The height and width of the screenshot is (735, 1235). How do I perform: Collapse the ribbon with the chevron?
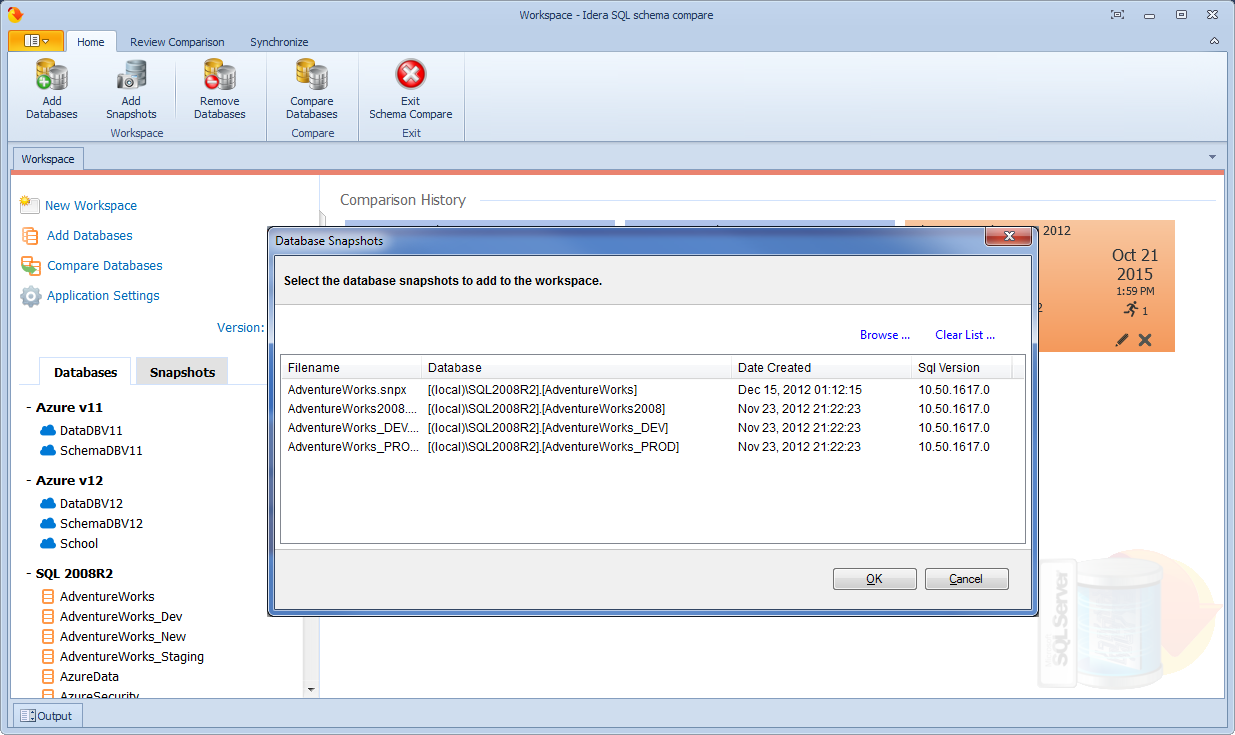point(1214,41)
